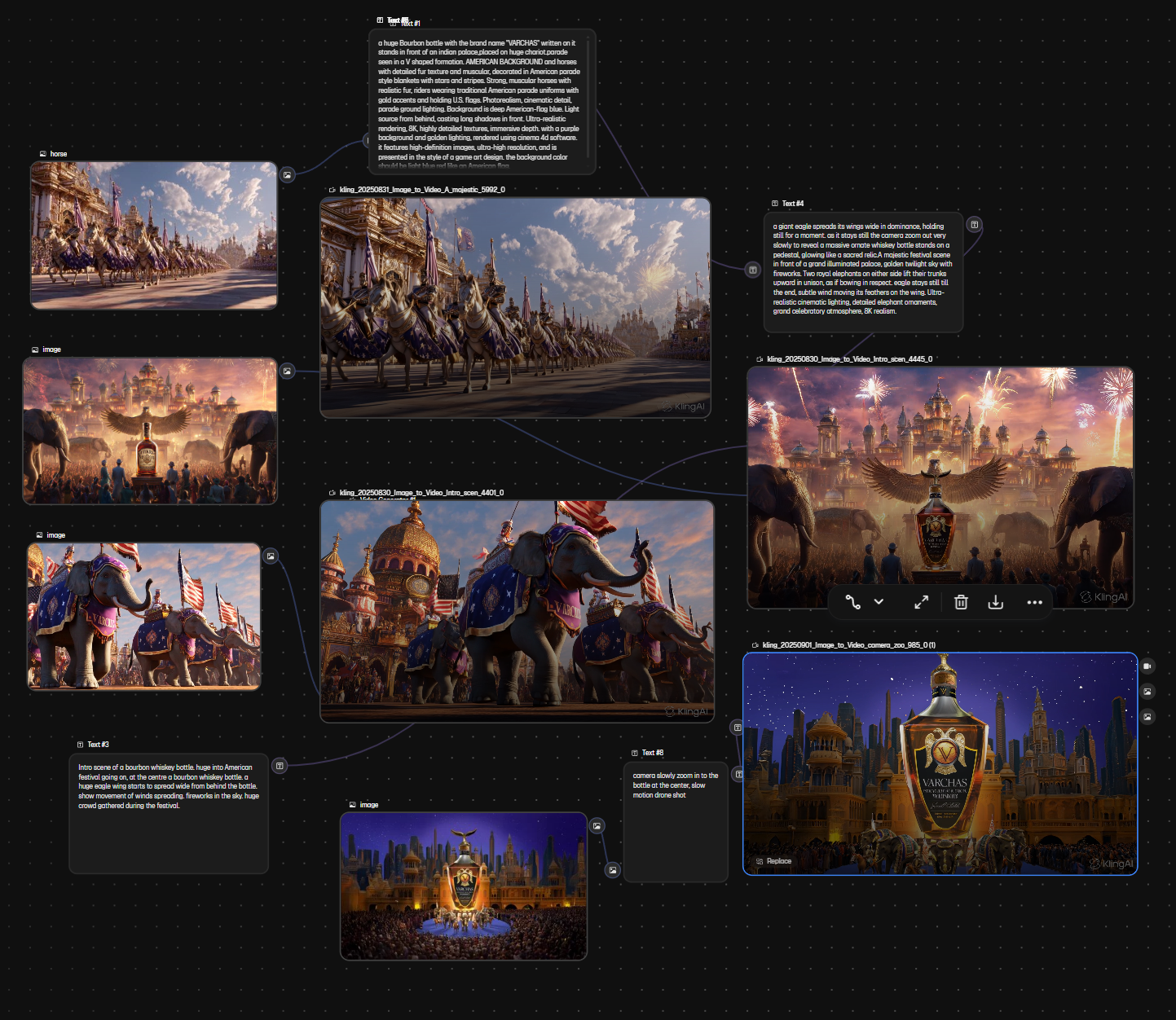Select the small eagle bottle fireworks image thumbnail
The image size is (1176, 1020).
point(150,431)
